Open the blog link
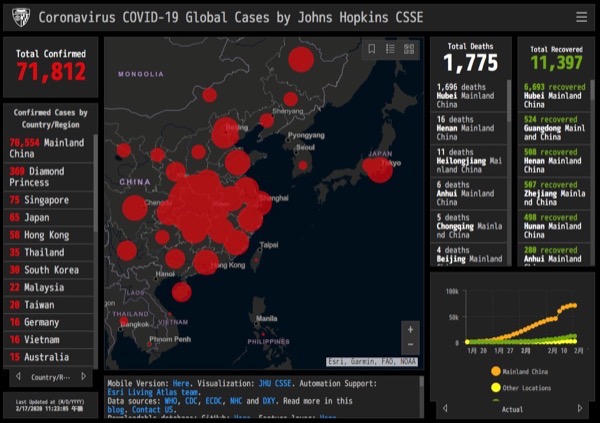 pos(116,410)
